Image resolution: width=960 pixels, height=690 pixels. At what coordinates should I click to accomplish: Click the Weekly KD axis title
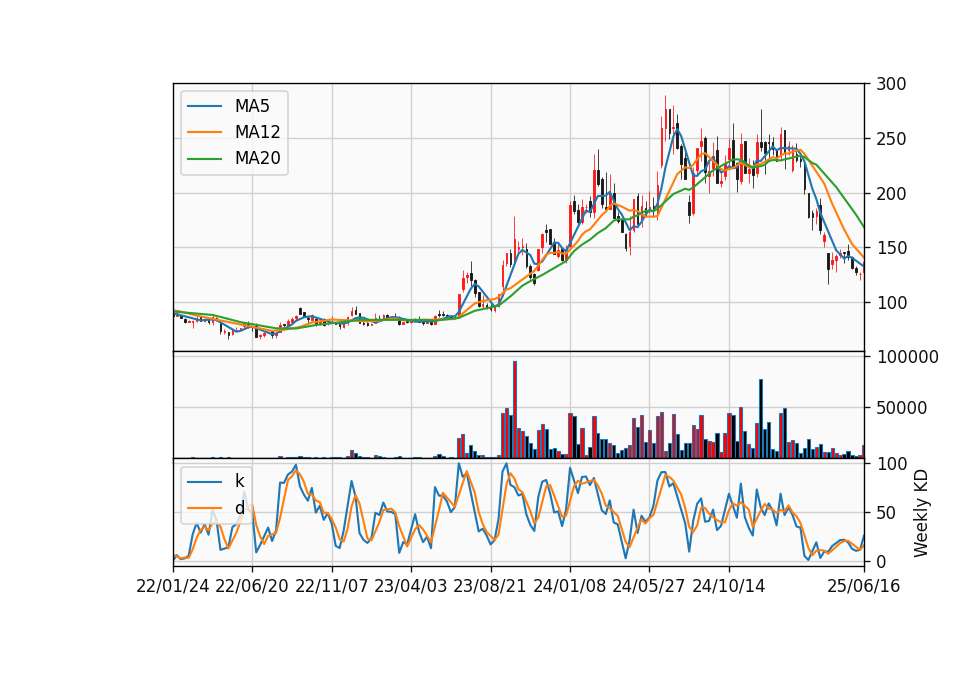921,513
